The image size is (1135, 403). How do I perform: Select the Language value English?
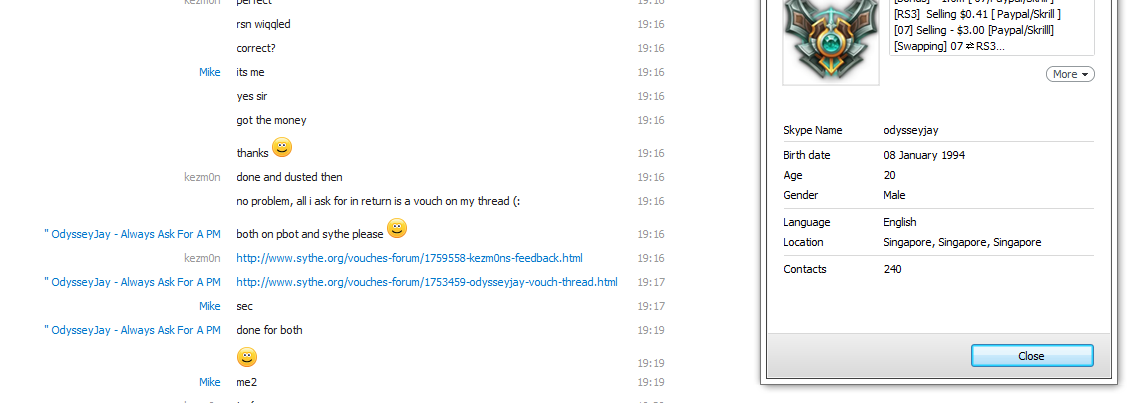(x=900, y=222)
